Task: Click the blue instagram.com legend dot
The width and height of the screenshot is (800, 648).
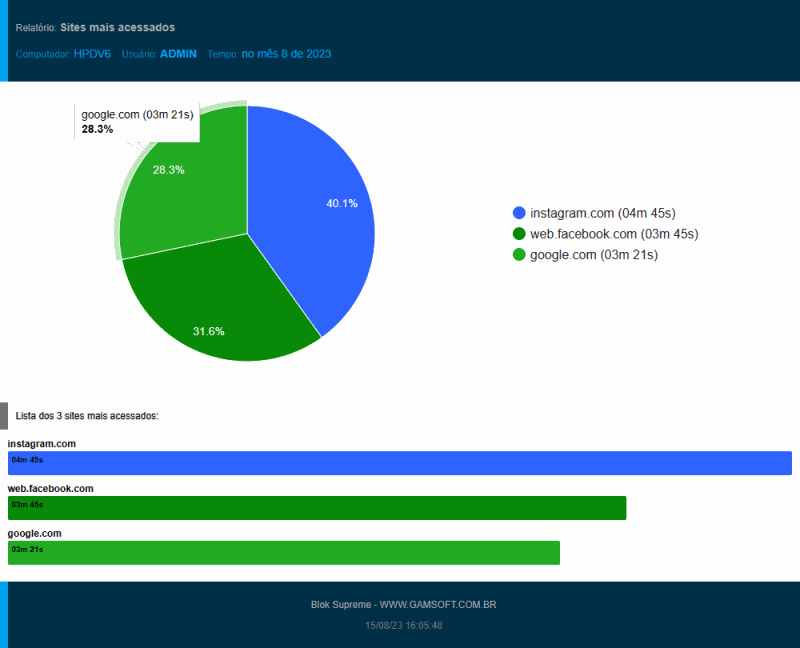Action: pos(519,213)
